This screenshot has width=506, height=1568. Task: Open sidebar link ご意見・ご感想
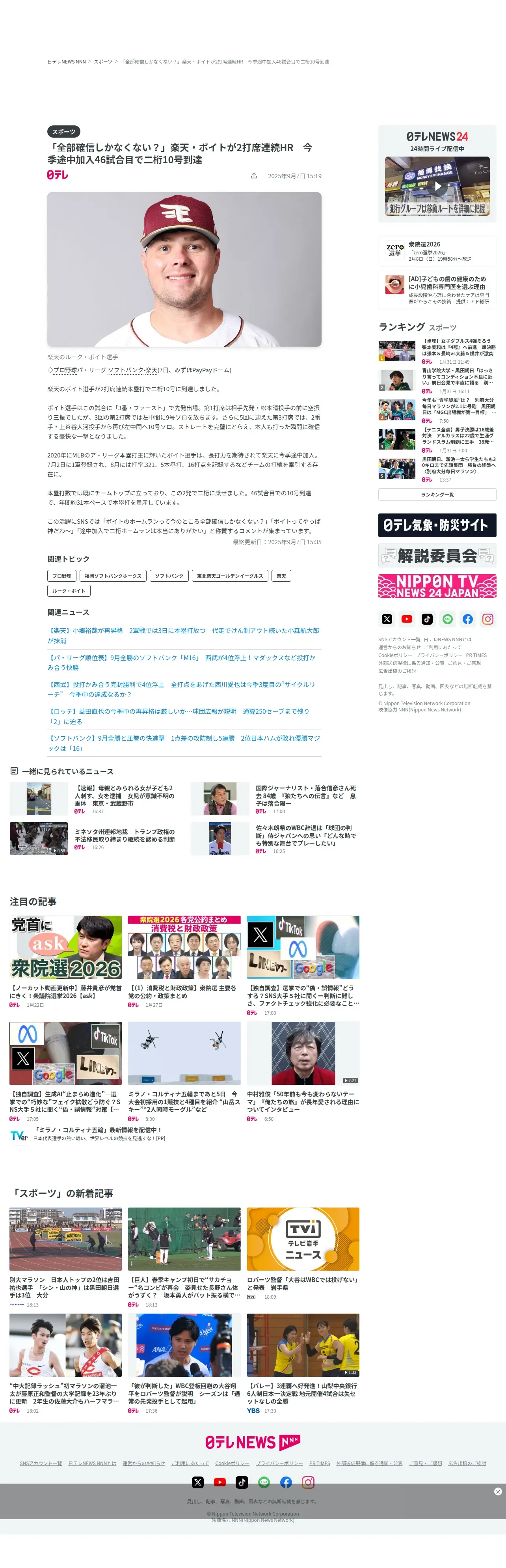click(x=464, y=663)
